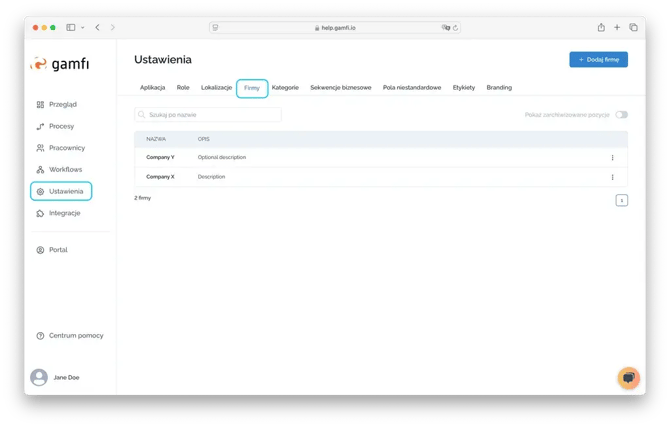
Task: Select page 1 in pagination
Action: click(x=621, y=200)
